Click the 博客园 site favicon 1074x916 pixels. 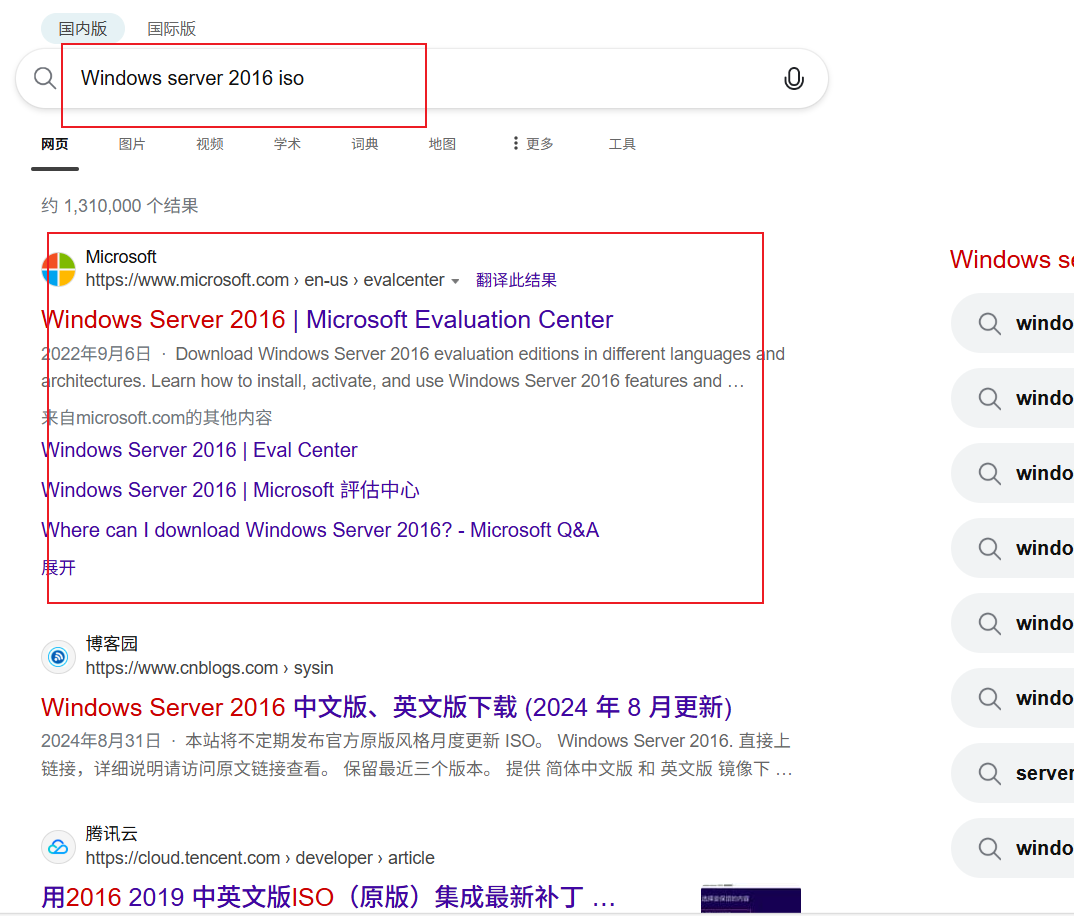[x=58, y=656]
